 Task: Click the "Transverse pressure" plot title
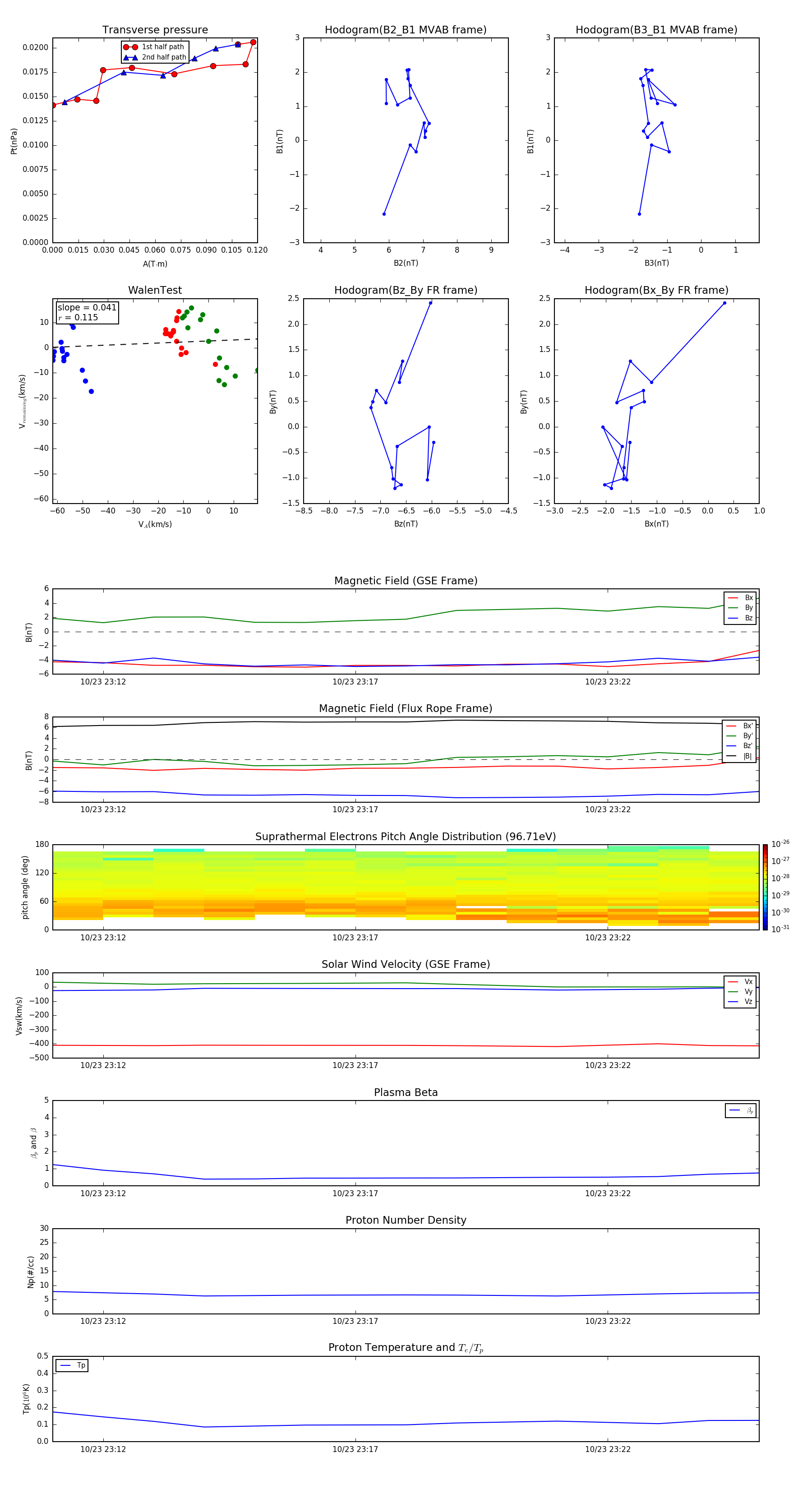[155, 29]
